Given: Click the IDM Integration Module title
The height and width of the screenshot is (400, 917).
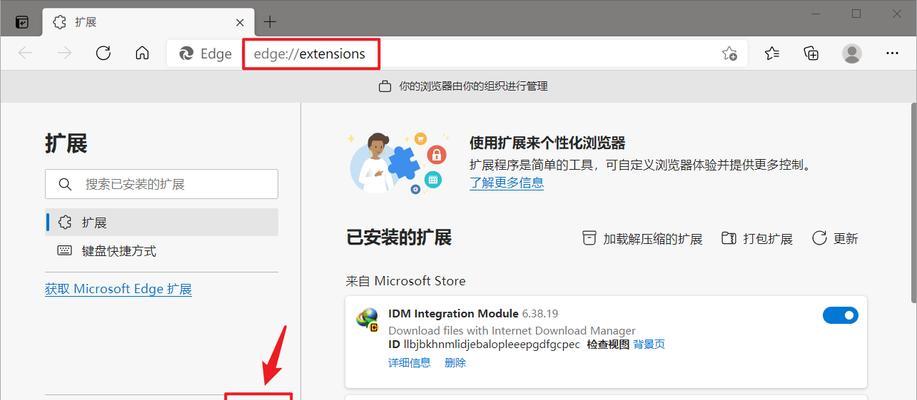Looking at the screenshot, I should click(x=453, y=313).
